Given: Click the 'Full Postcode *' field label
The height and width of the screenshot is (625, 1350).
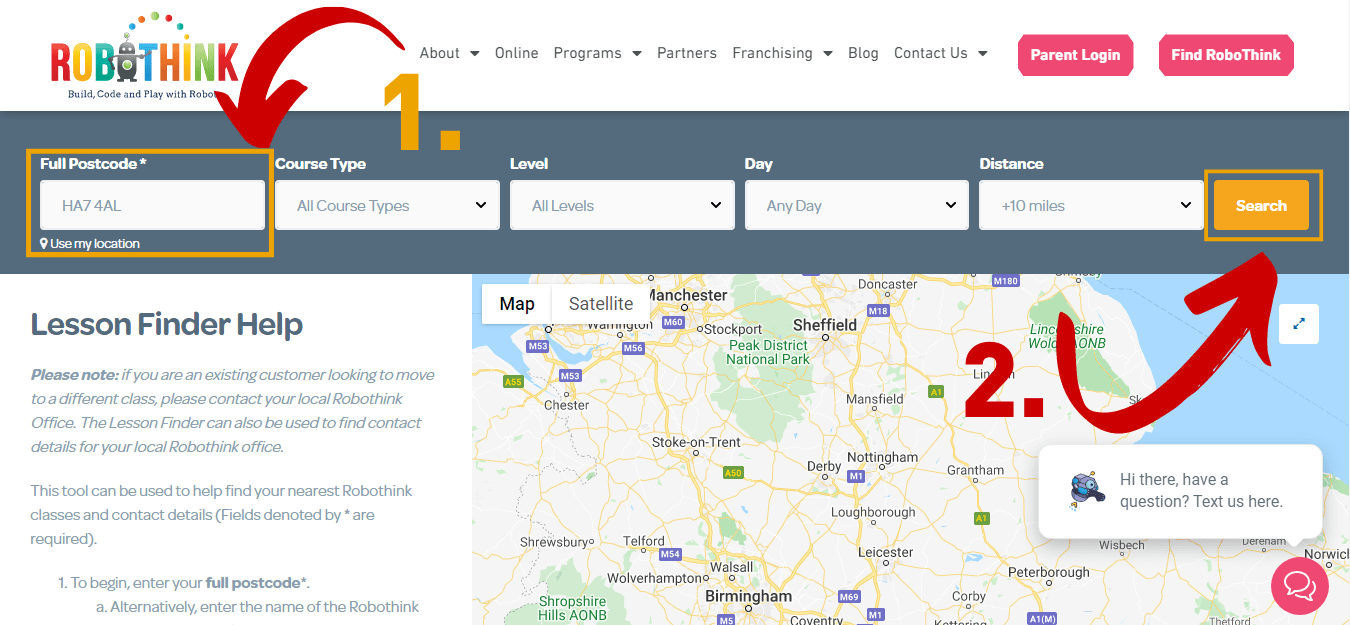Looking at the screenshot, I should [94, 163].
